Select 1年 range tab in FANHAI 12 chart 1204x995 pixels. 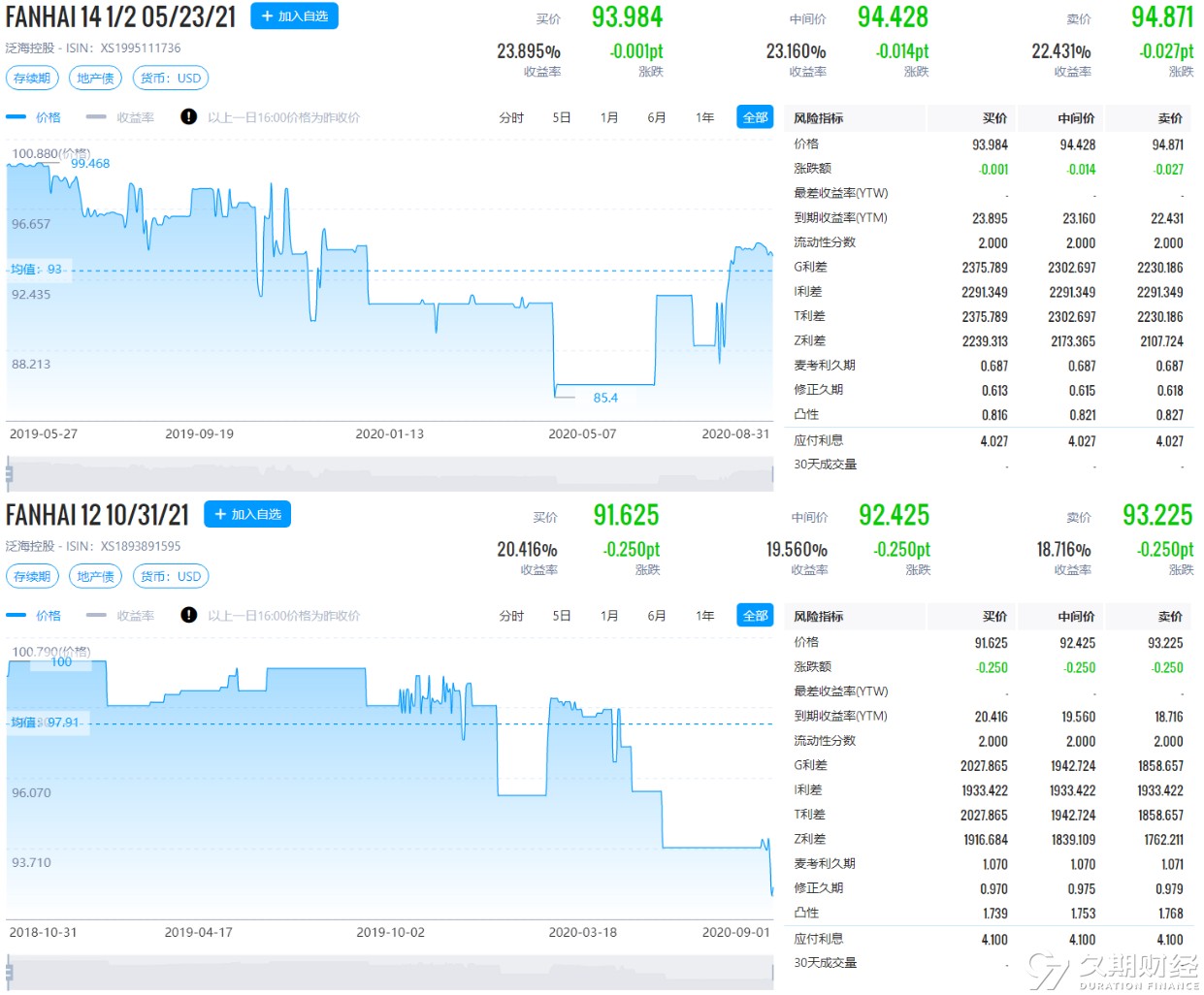(704, 616)
